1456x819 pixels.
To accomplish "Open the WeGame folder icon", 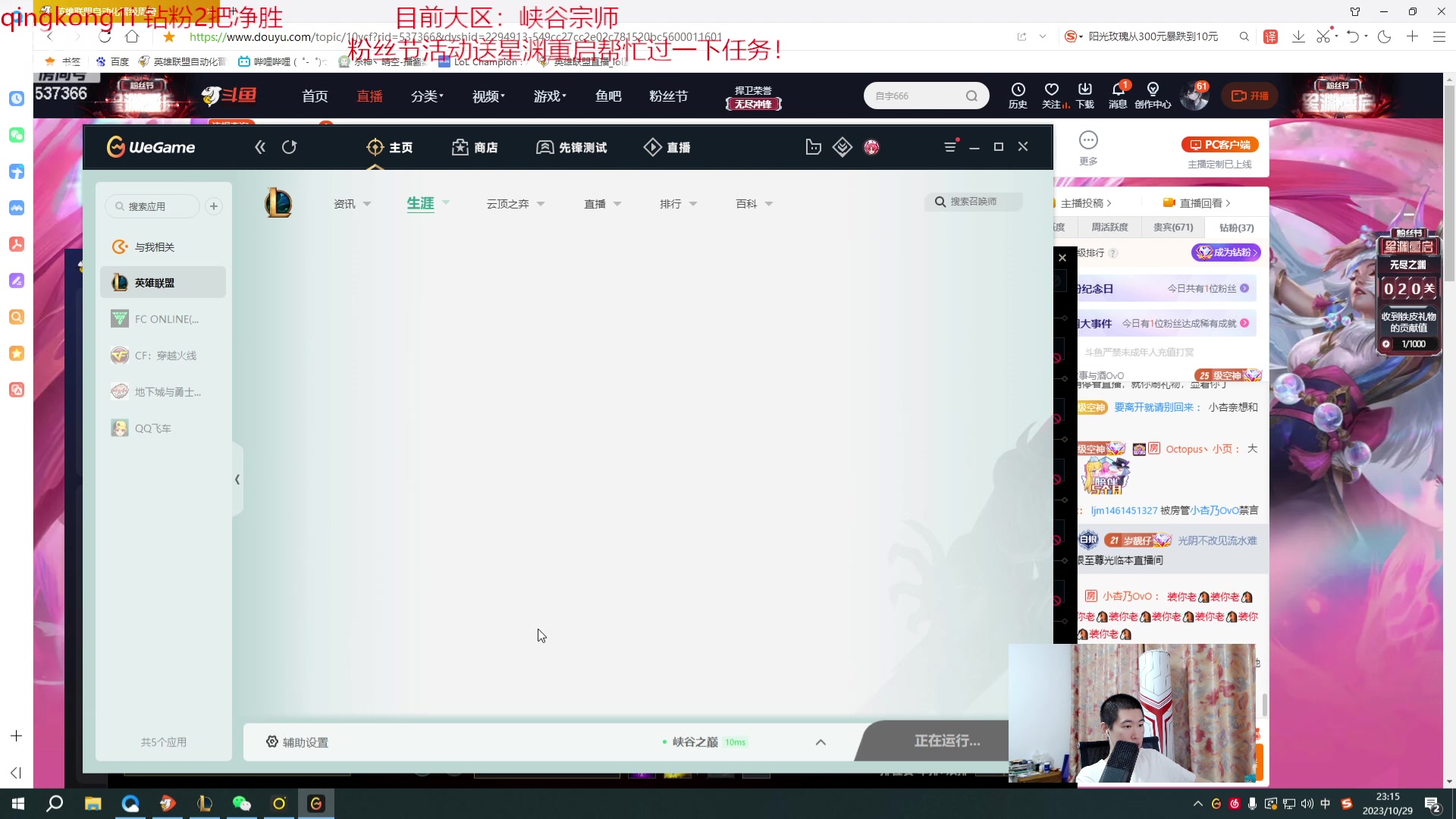I will [x=813, y=147].
